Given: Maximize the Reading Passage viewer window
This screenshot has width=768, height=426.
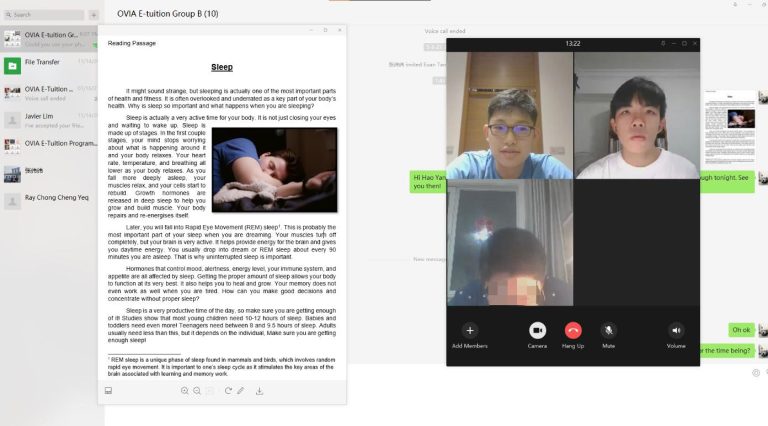Looking at the screenshot, I should 325,31.
